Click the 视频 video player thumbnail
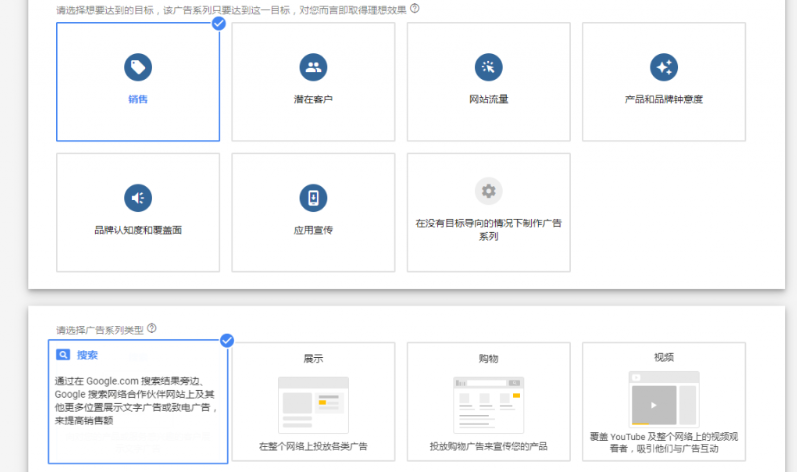Screen dimensions: 797x475 coord(664,399)
